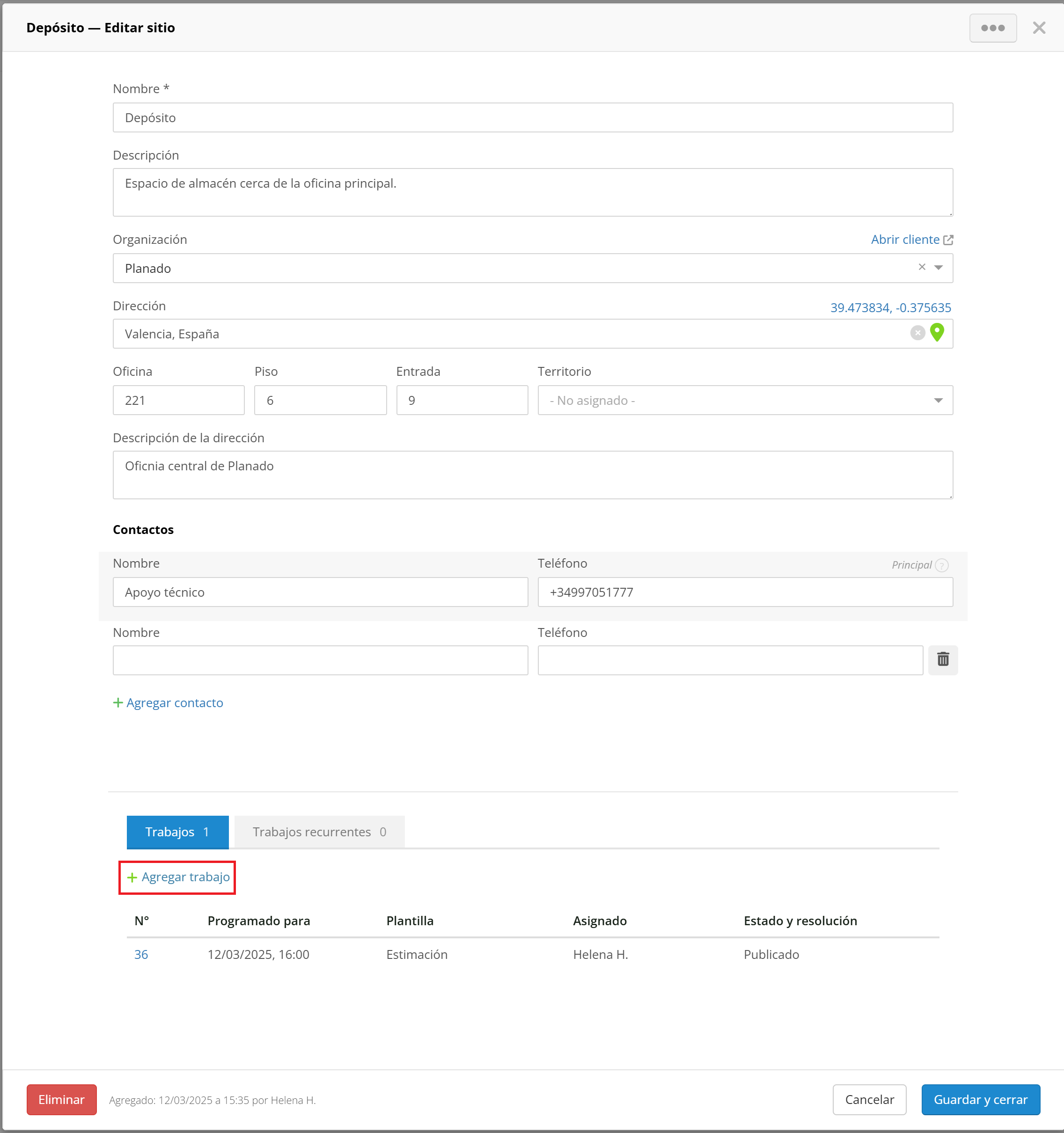Image resolution: width=1064 pixels, height=1133 pixels.
Task: Select the Trabajos tab
Action: 177,832
